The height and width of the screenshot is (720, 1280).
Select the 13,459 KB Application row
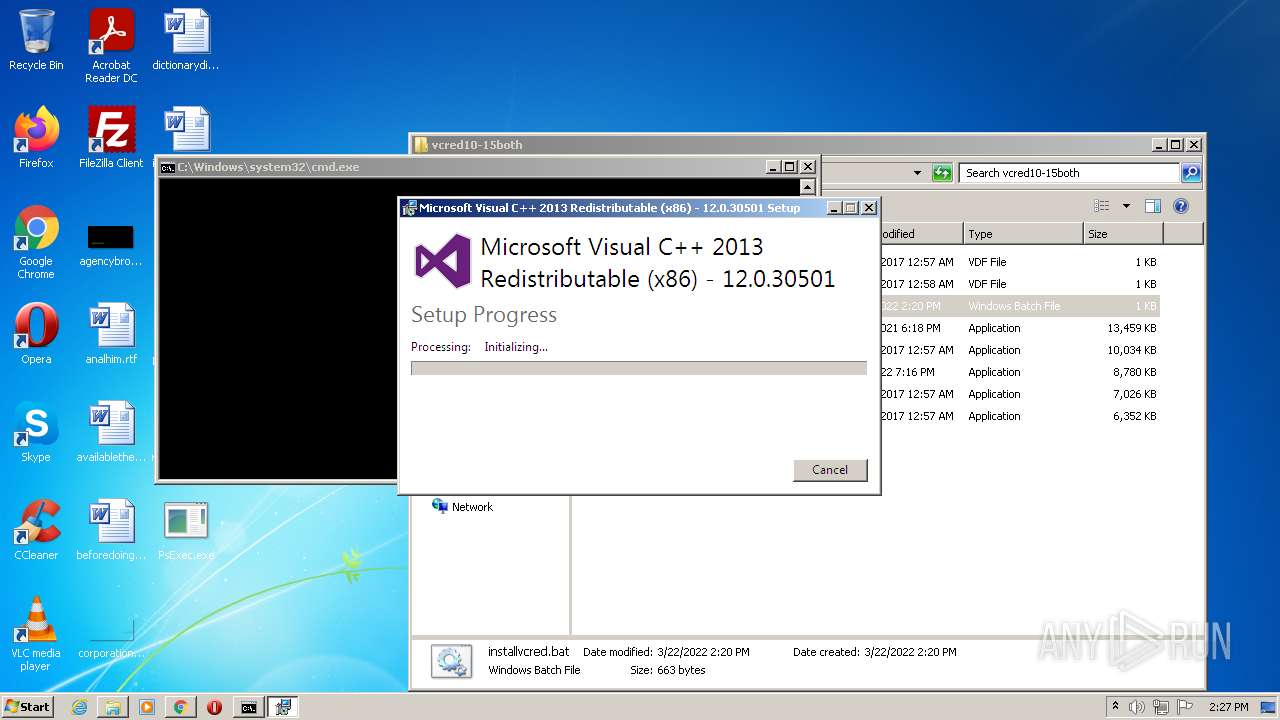click(1019, 328)
